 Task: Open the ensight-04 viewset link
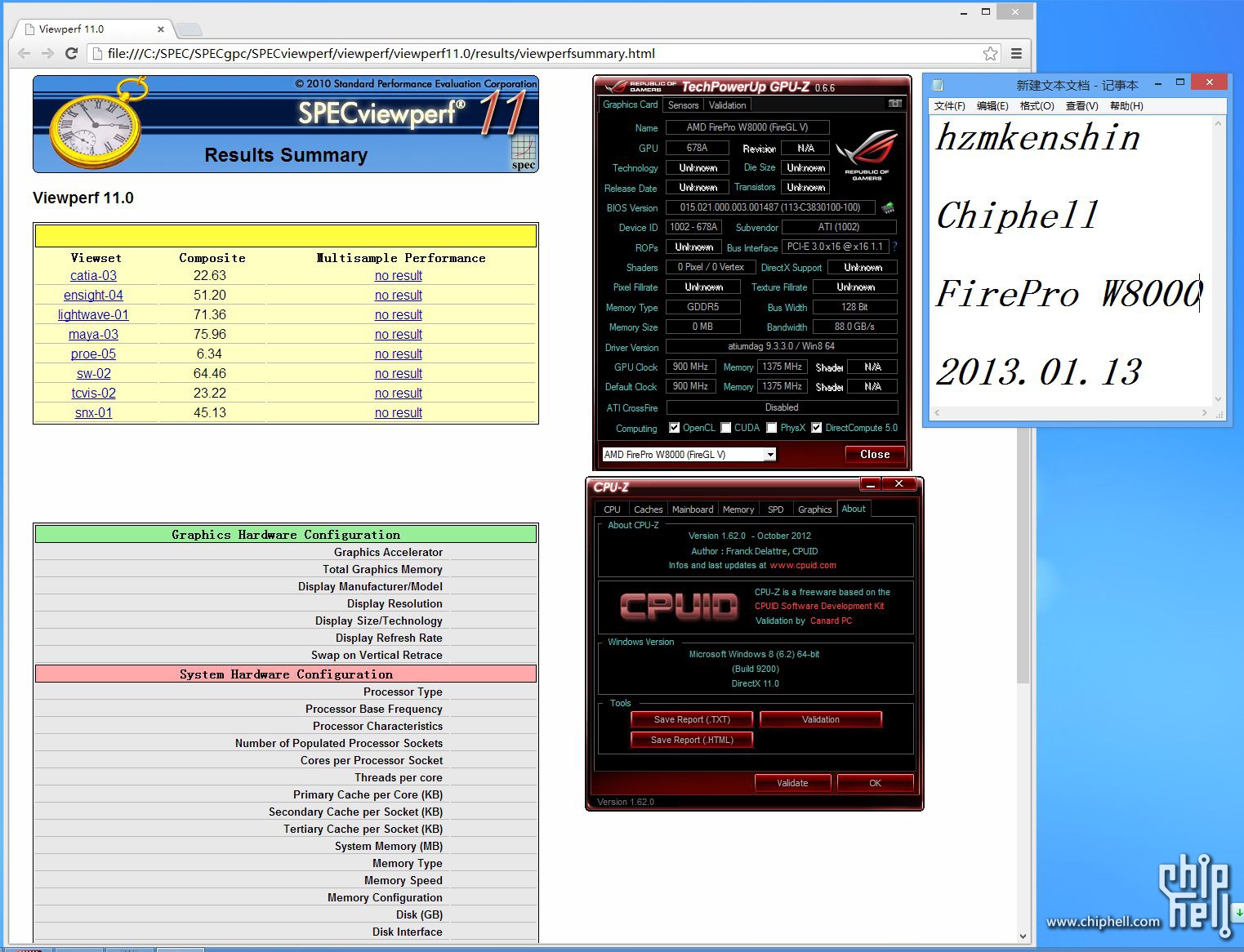tap(93, 296)
